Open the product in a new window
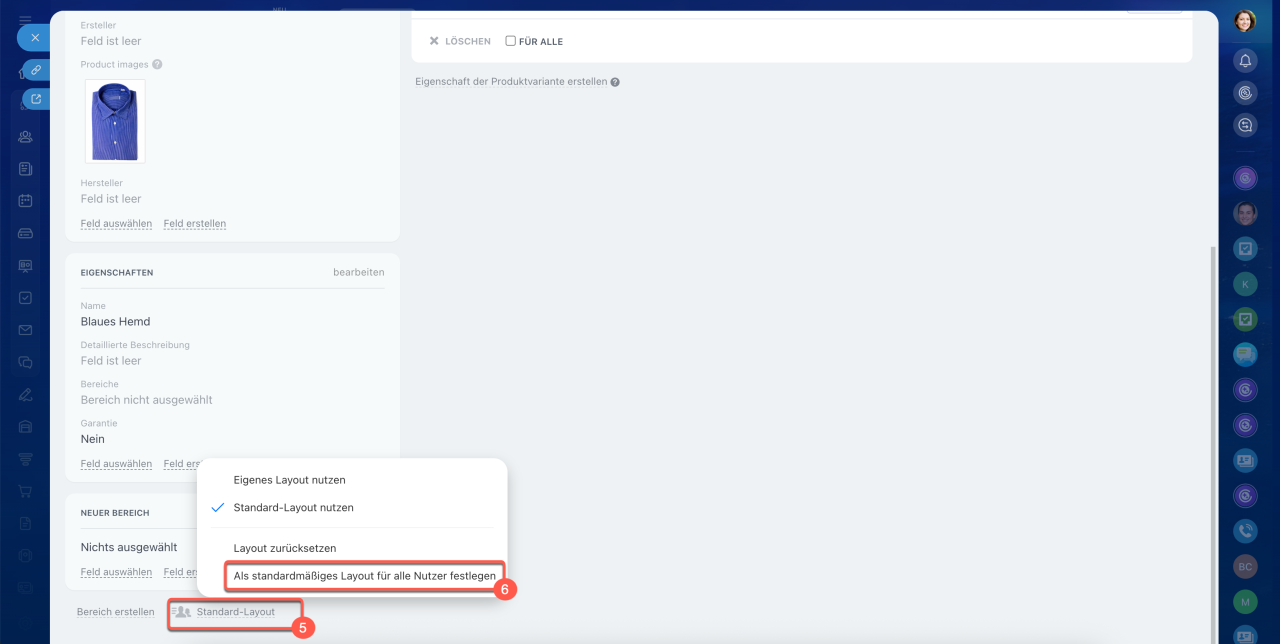 (x=36, y=99)
